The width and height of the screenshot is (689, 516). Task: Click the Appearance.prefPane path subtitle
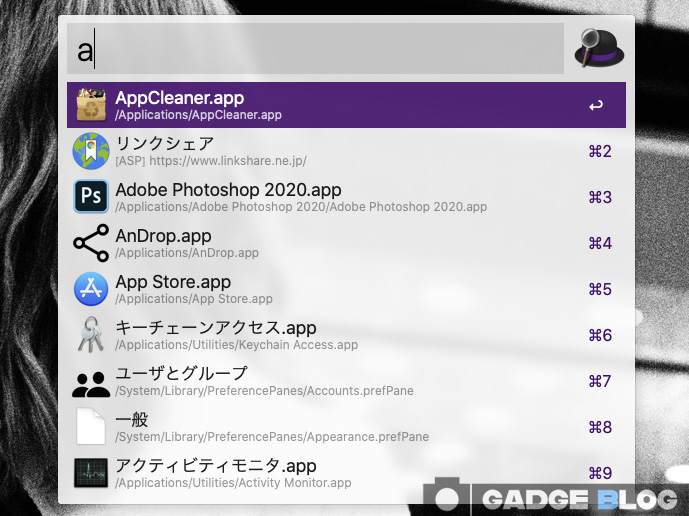[272, 437]
